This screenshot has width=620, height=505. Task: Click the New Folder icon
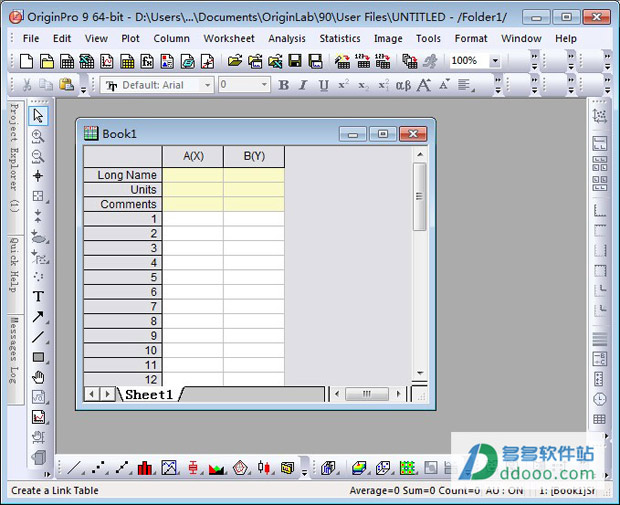click(47, 61)
